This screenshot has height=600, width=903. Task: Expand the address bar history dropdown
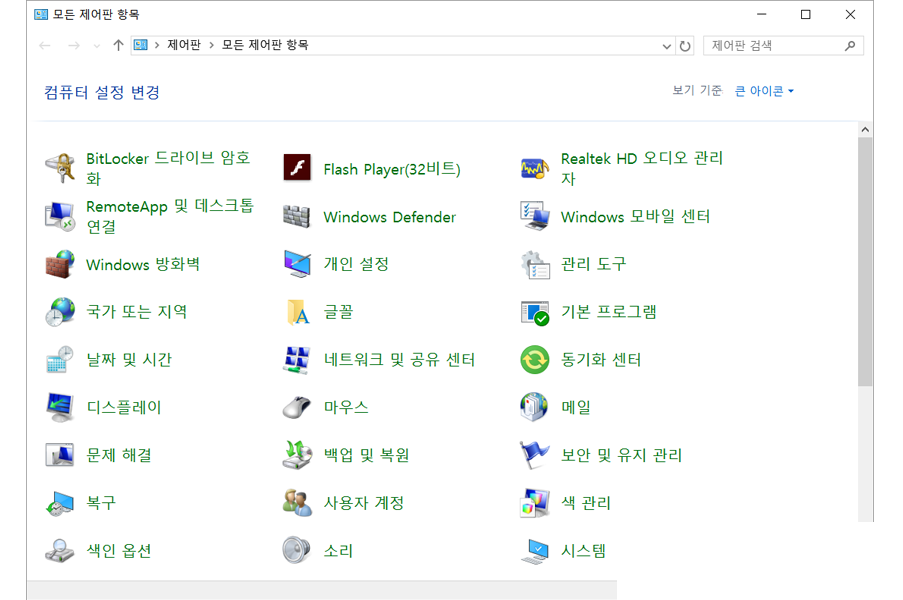[666, 46]
